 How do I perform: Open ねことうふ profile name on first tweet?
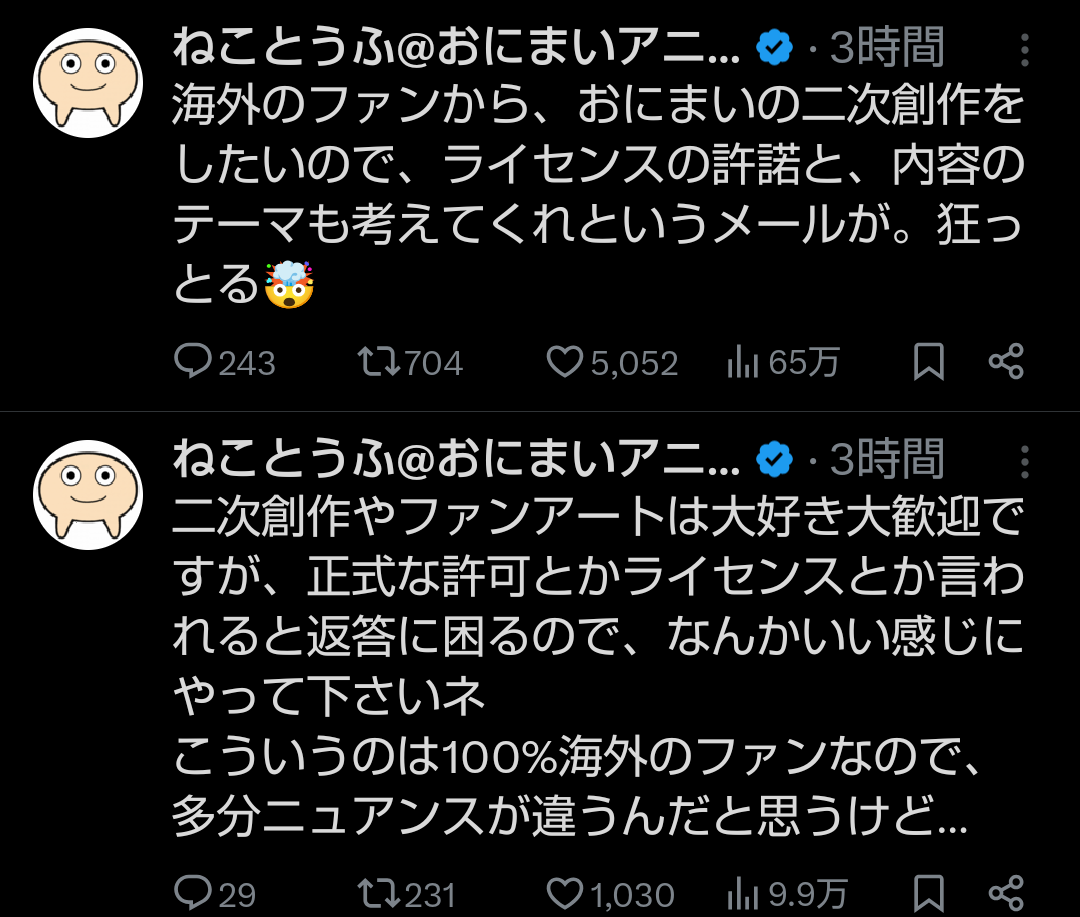click(456, 47)
